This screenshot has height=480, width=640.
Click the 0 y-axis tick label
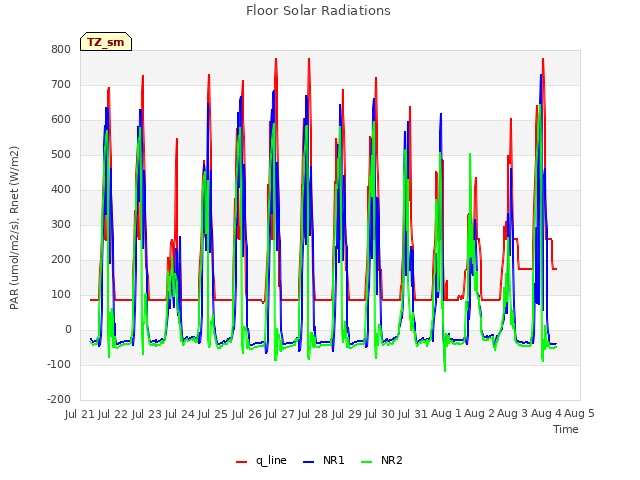pyautogui.click(x=68, y=329)
